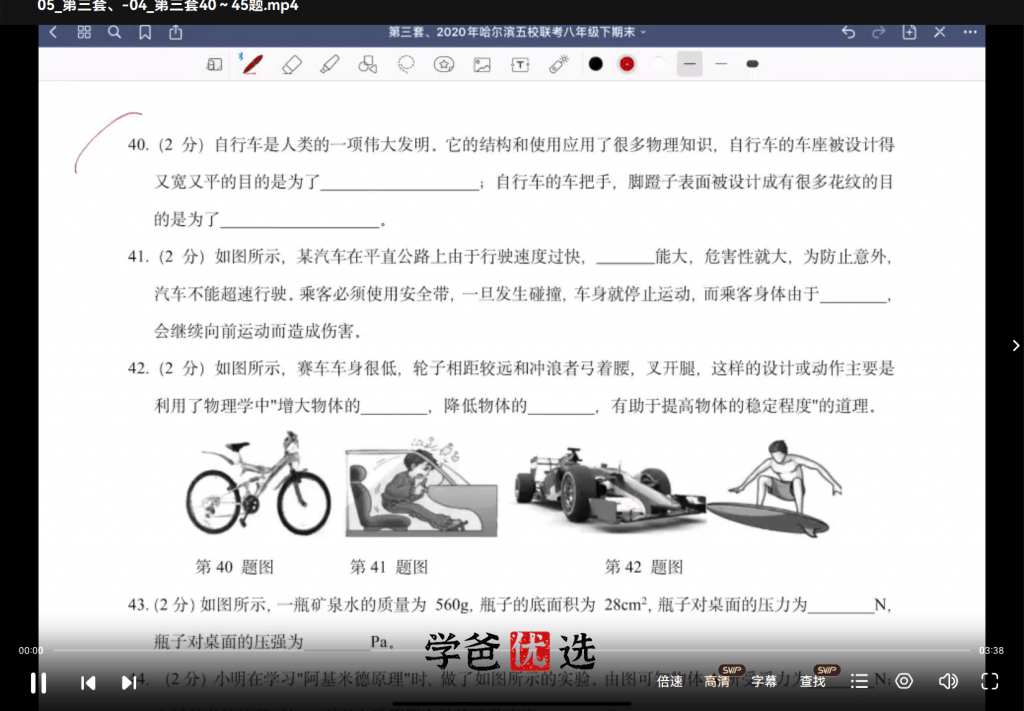Screen dimensions: 1024x711
Task: Select the thick stroke thickness
Action: pyautogui.click(x=752, y=64)
